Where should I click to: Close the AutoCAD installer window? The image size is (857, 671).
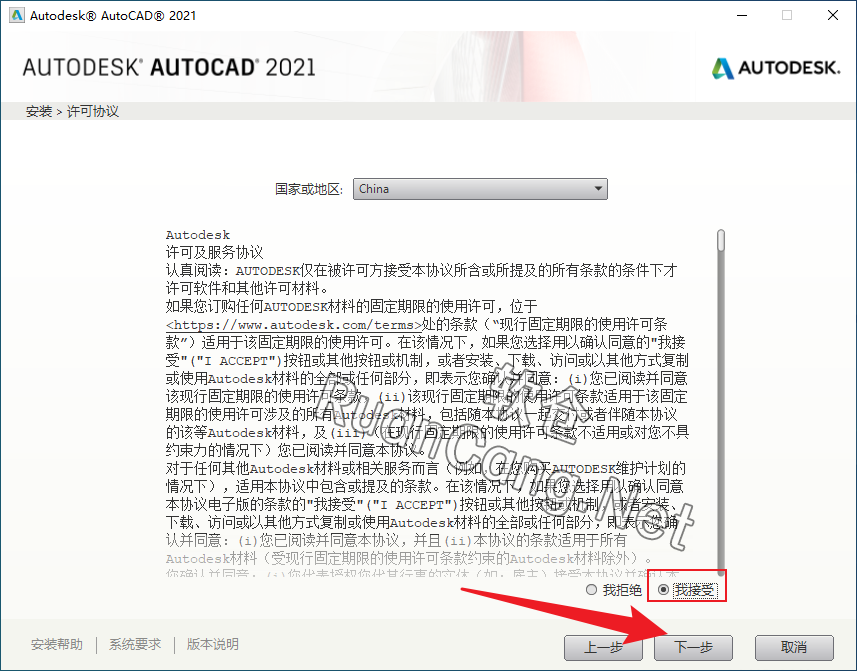(832, 15)
